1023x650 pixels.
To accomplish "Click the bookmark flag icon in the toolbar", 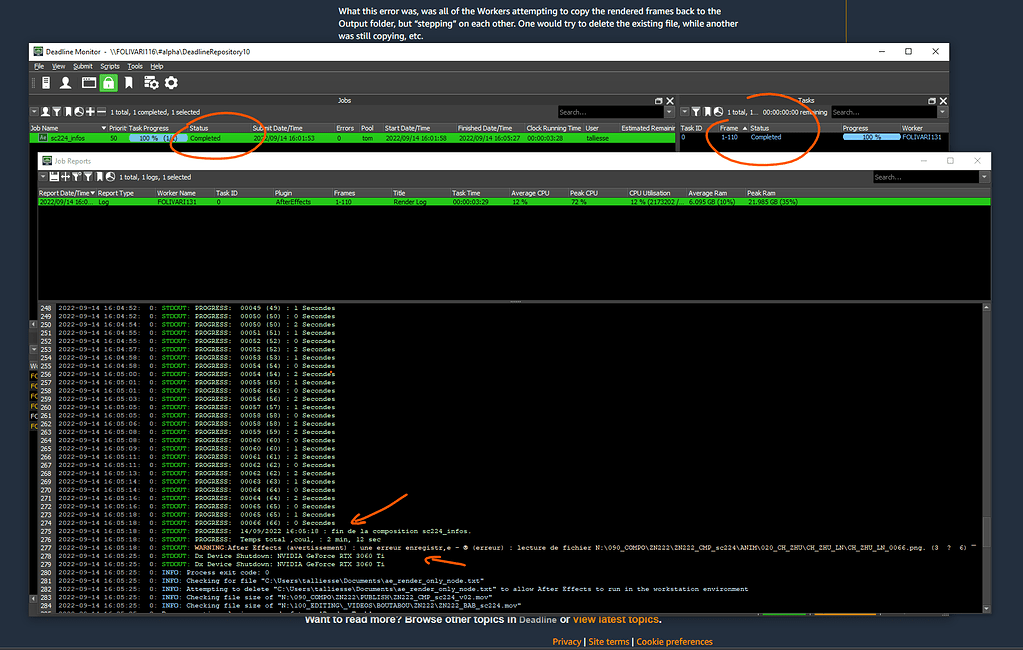I will point(129,81).
